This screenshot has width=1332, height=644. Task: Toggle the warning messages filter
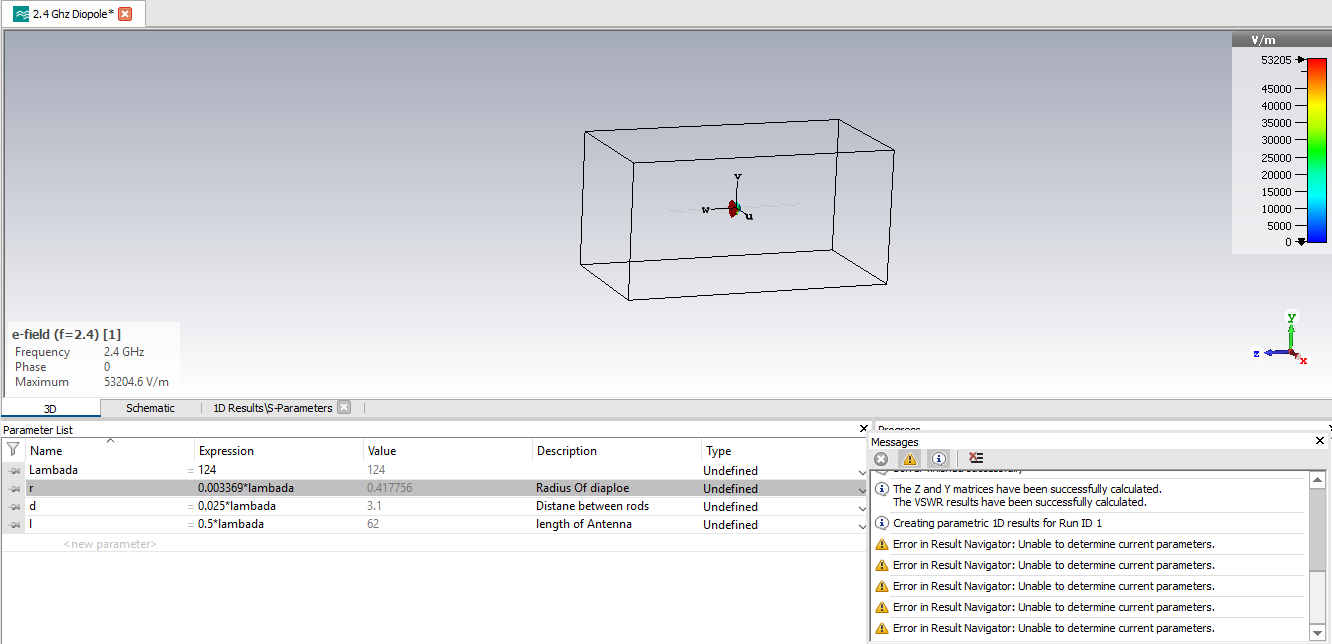[x=909, y=459]
